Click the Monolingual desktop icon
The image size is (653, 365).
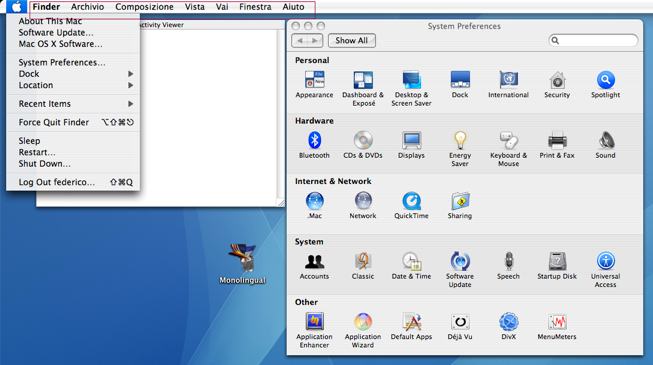pos(242,264)
